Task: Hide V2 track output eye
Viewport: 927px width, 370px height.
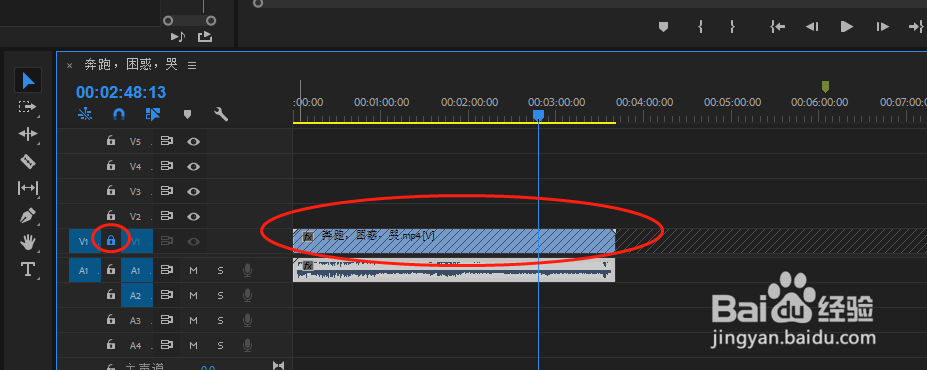Action: (193, 216)
